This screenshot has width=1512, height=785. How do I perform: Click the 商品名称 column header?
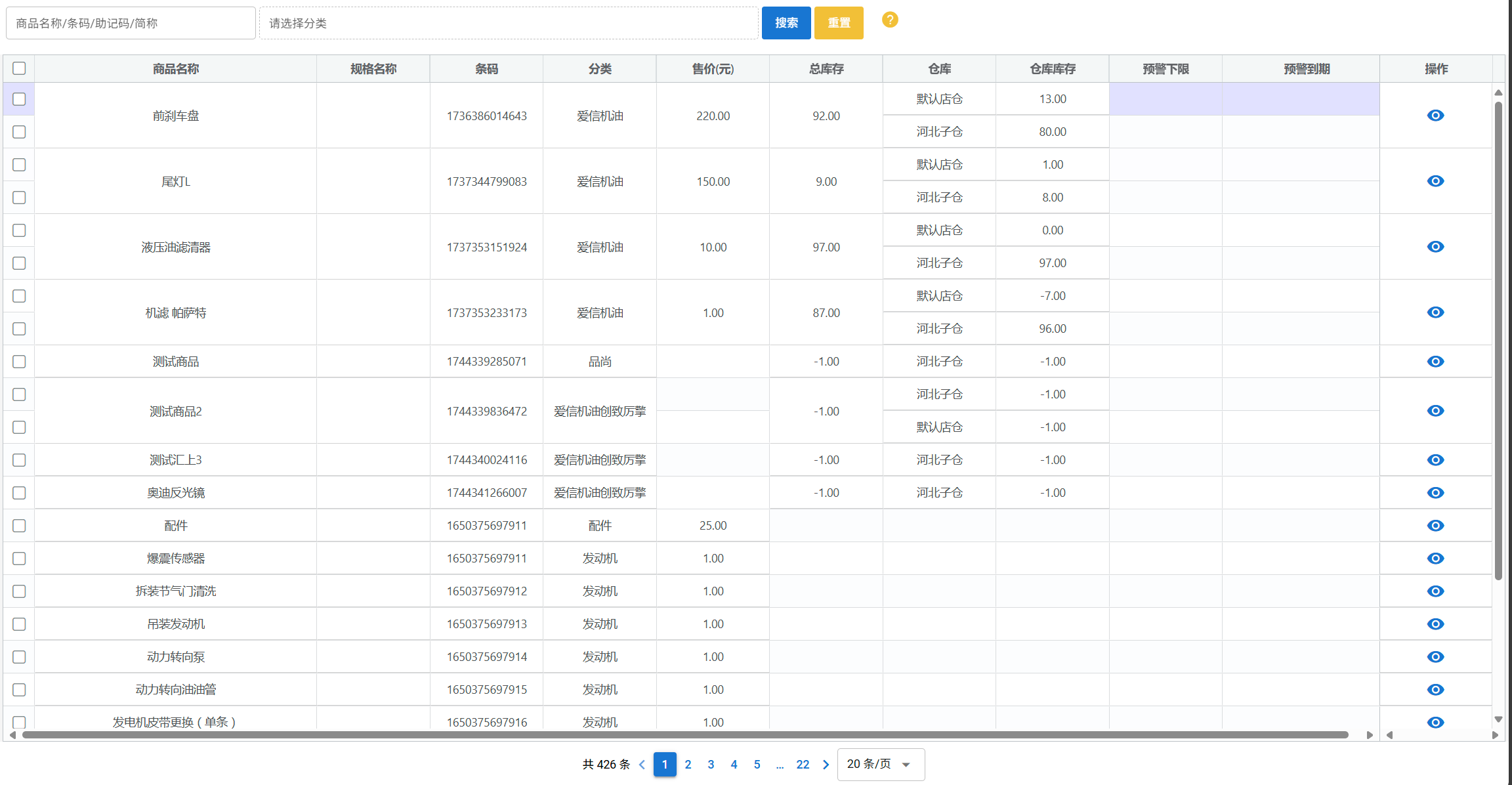tap(176, 69)
